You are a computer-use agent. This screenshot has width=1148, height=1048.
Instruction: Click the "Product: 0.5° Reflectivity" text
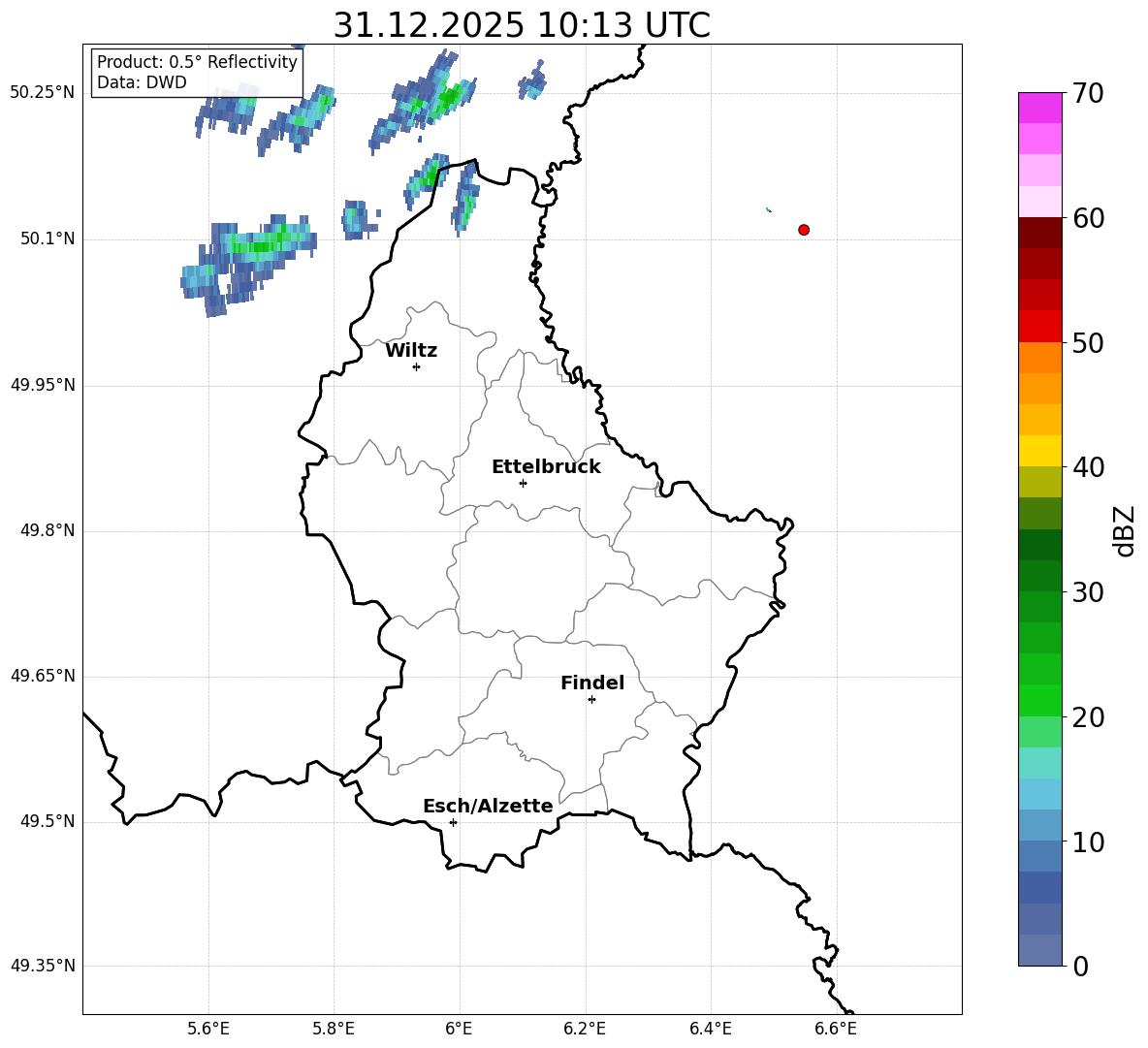[197, 61]
